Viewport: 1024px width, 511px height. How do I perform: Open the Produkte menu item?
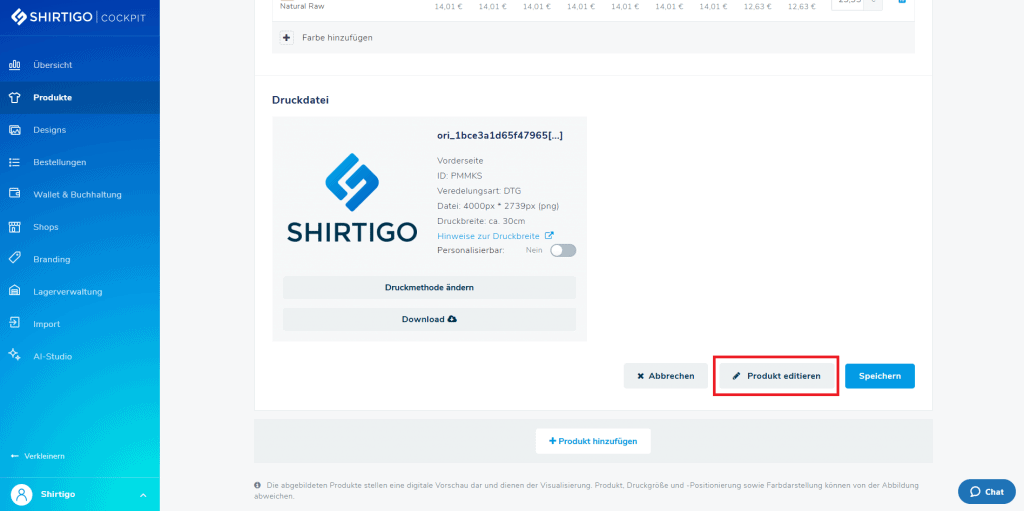[52, 98]
